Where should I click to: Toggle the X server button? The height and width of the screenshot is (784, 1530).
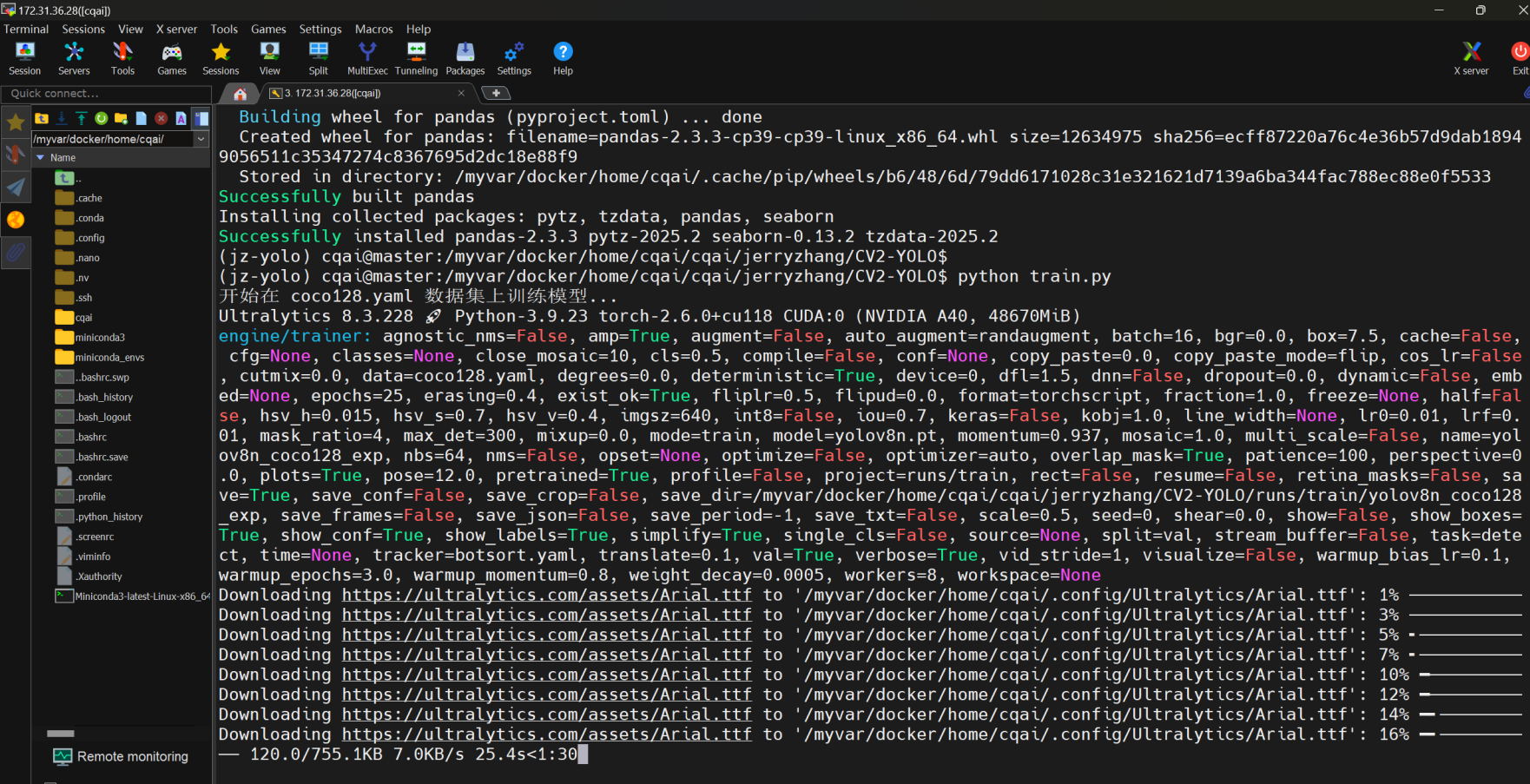(x=1471, y=58)
